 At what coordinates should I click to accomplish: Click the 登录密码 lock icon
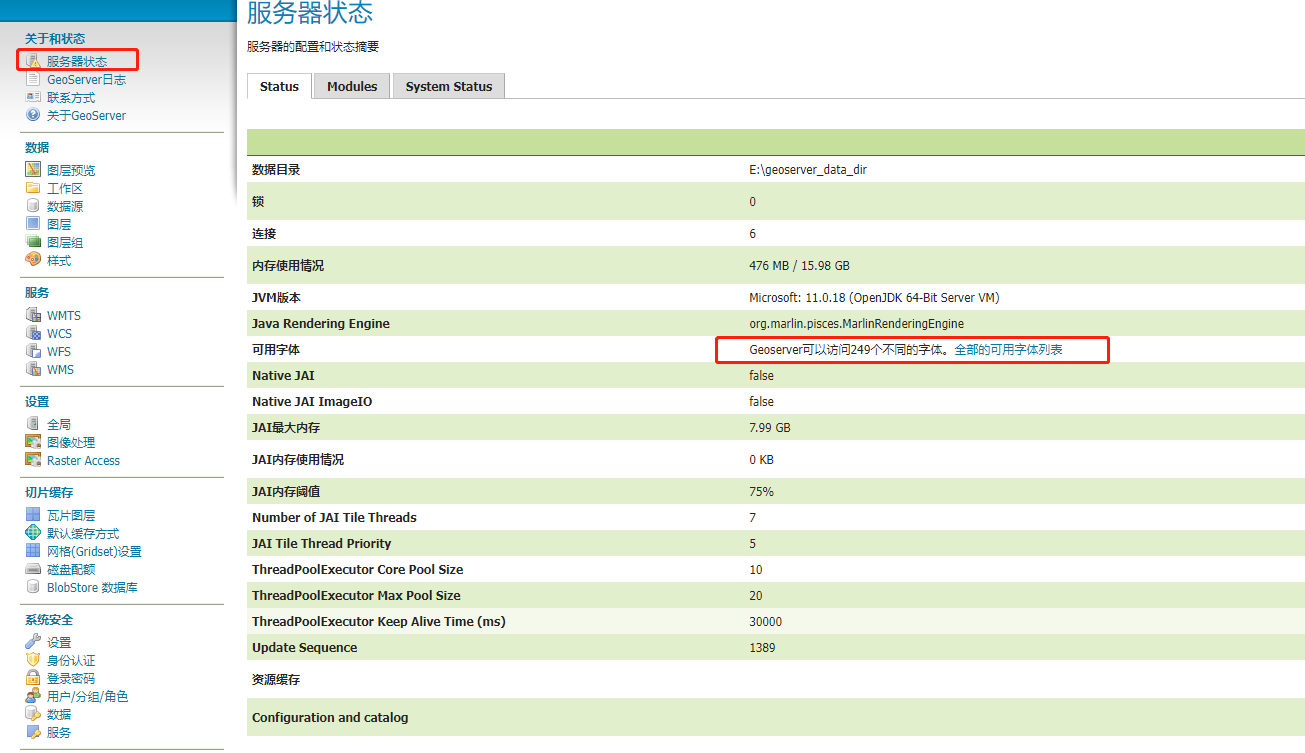(x=33, y=678)
